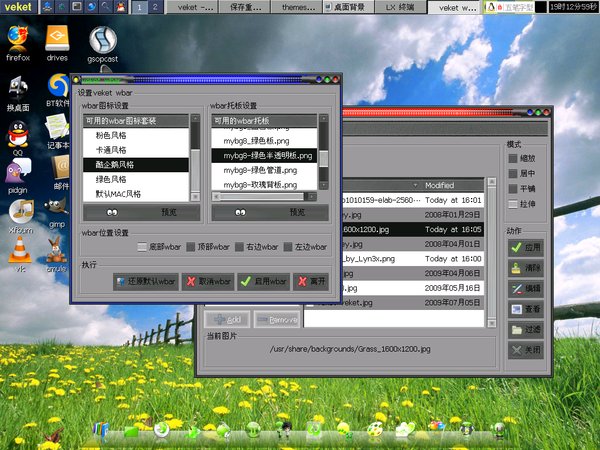Launch gsopcast from the desktop
The image size is (600, 450).
point(104,40)
